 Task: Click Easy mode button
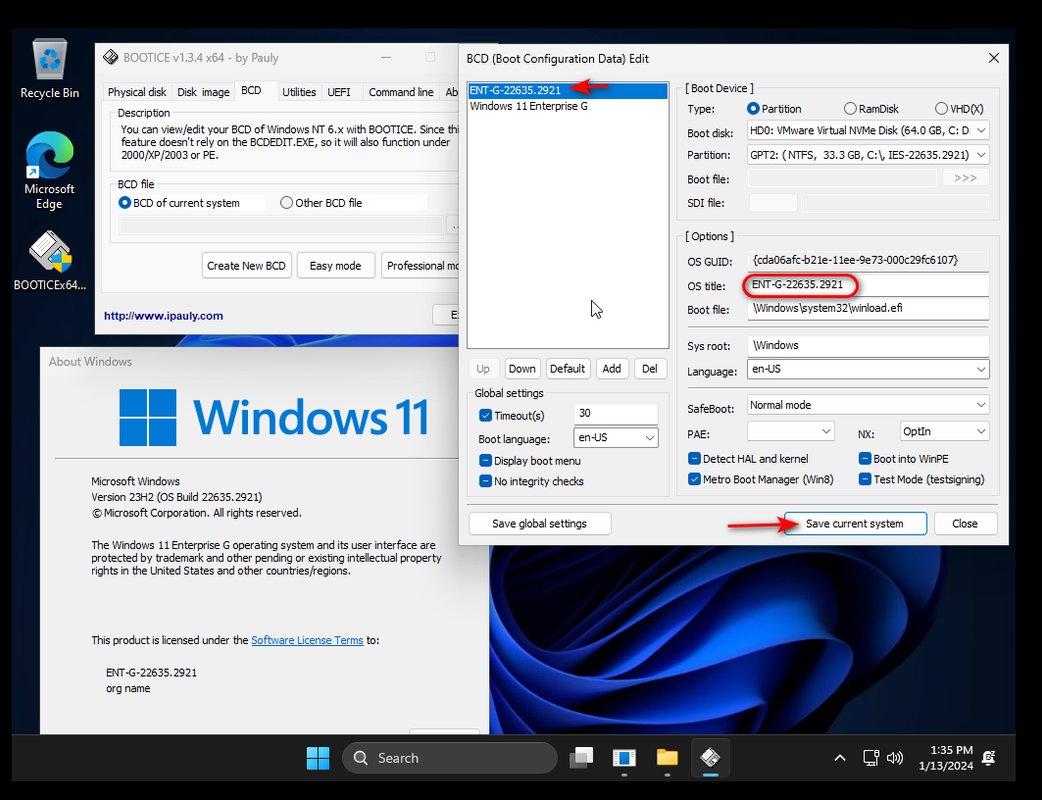336,266
